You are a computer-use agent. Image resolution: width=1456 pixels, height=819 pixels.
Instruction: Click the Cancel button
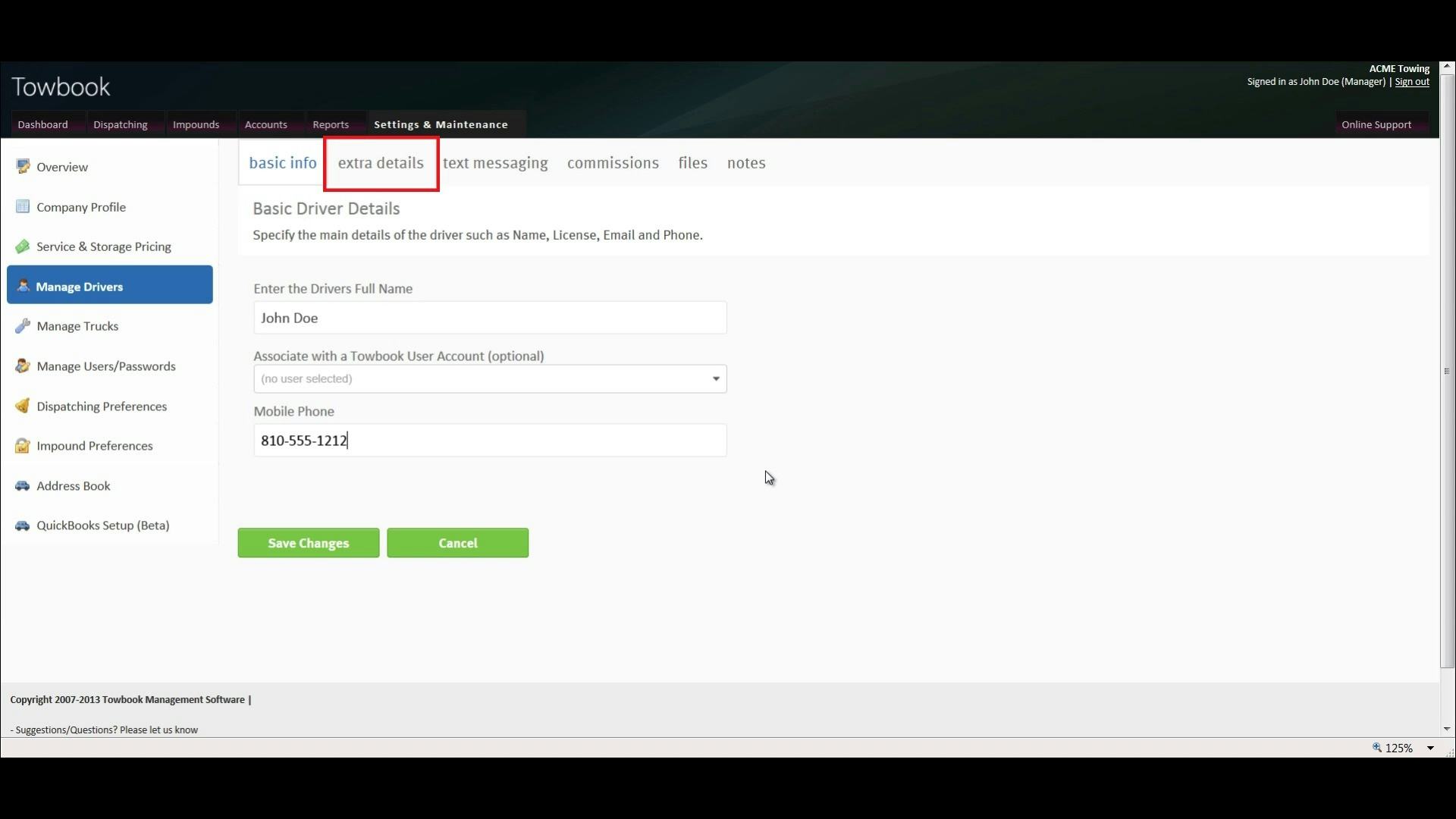click(x=458, y=542)
